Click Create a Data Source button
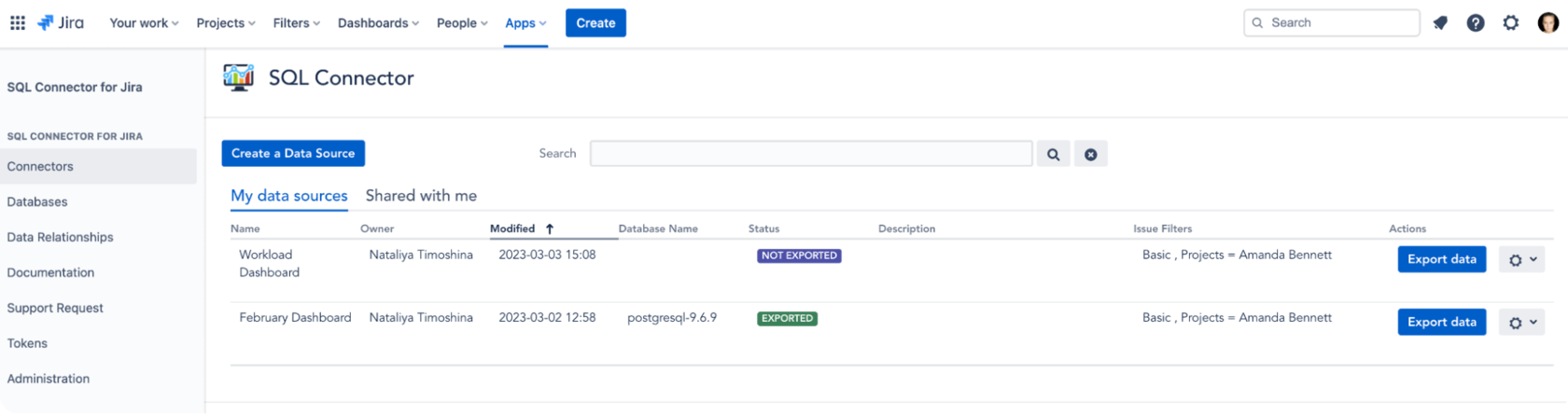The width and height of the screenshot is (1568, 414). pos(293,154)
